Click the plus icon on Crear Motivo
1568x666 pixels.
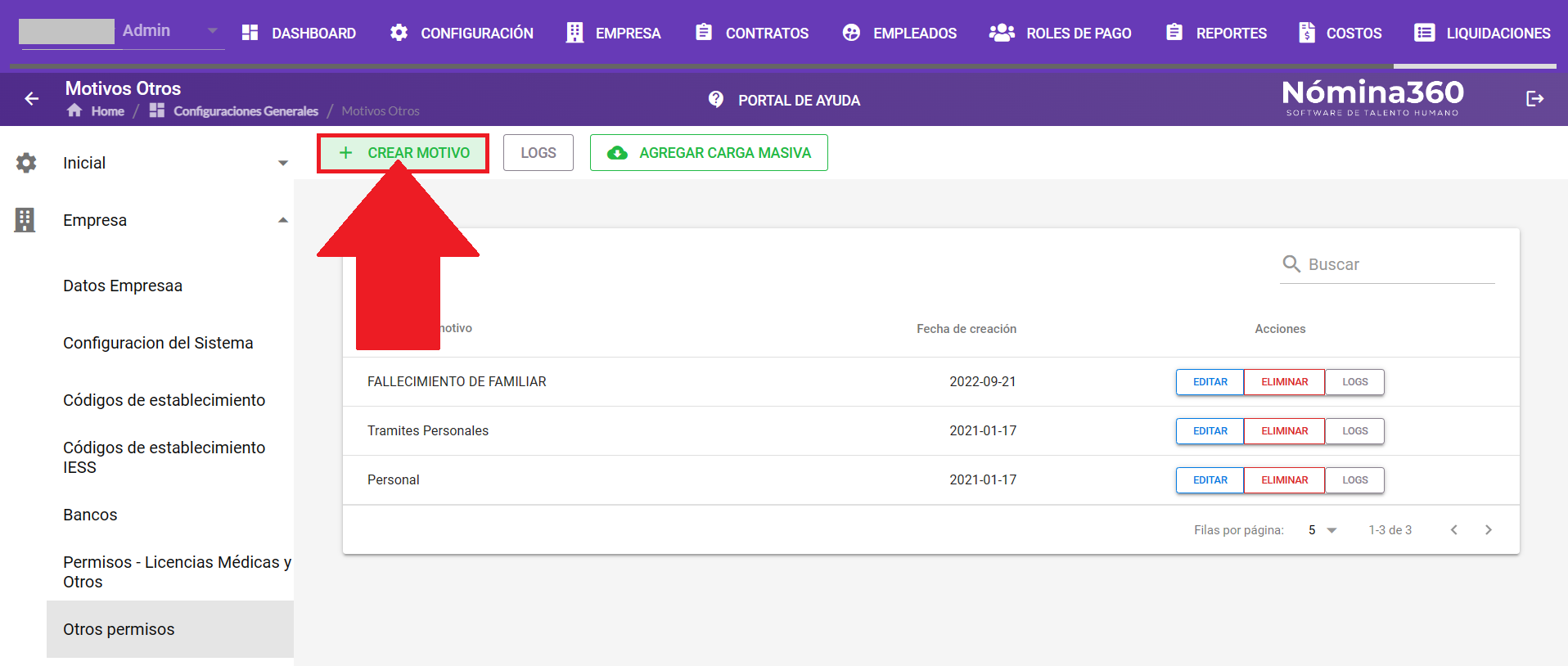tap(345, 153)
